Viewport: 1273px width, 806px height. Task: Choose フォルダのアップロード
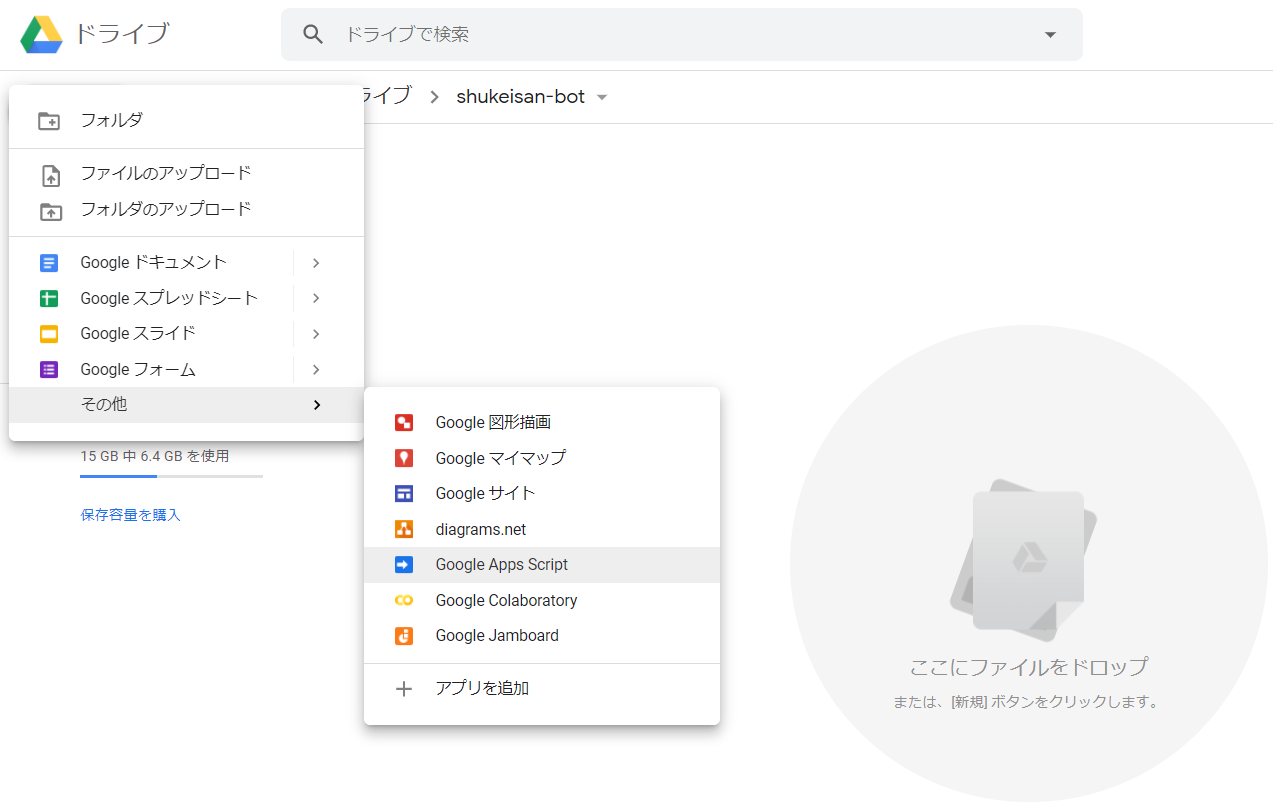186,210
